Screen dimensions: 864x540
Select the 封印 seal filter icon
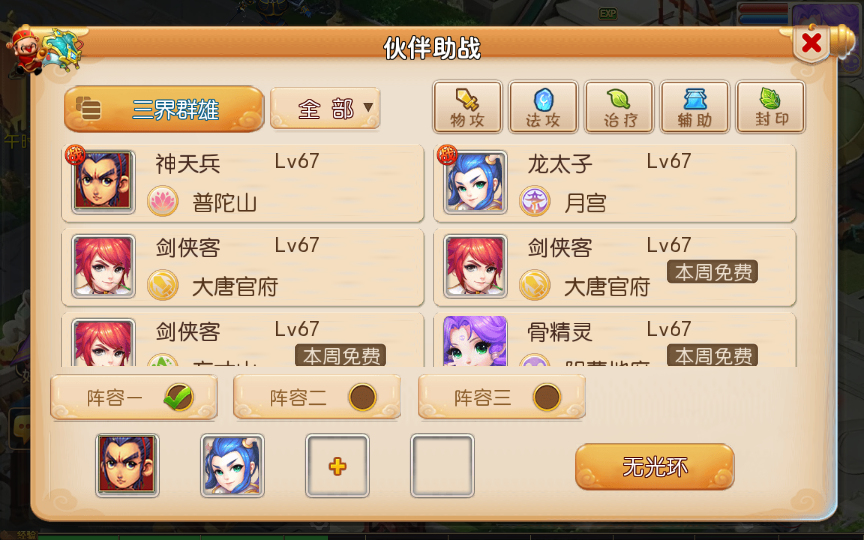(x=770, y=107)
